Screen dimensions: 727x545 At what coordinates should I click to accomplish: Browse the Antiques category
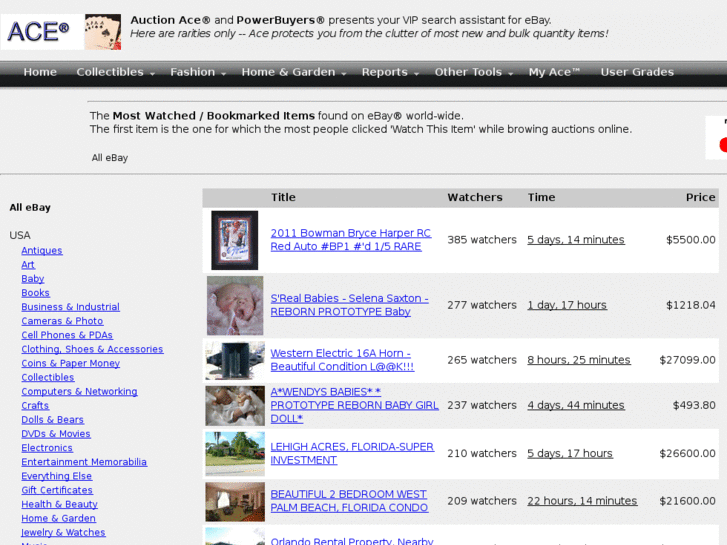coord(42,250)
